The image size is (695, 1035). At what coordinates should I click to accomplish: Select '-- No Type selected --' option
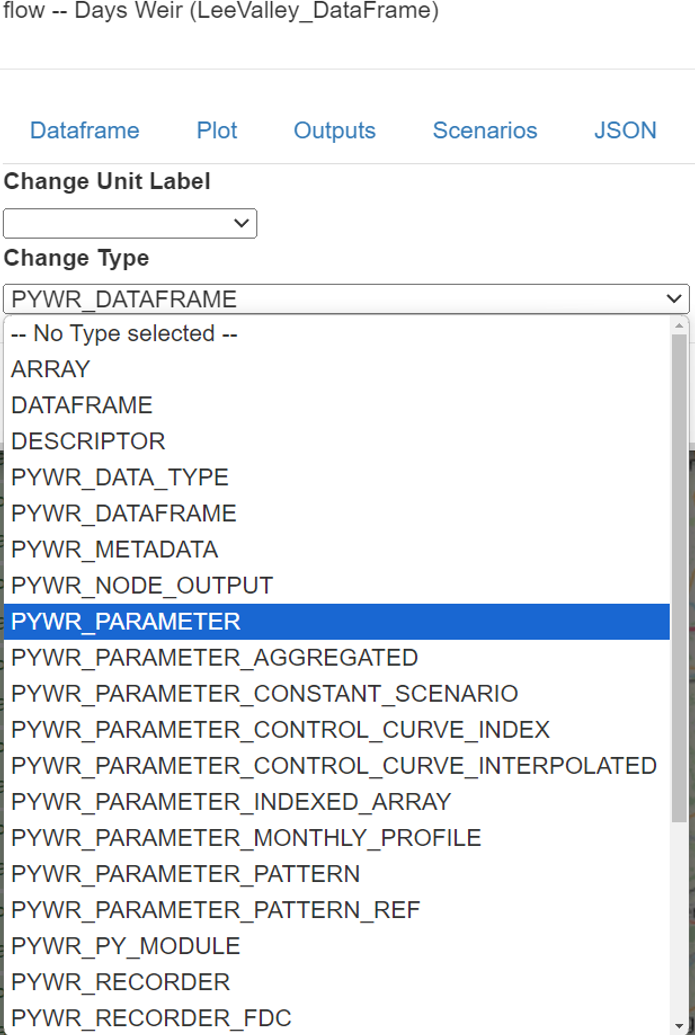tap(124, 334)
